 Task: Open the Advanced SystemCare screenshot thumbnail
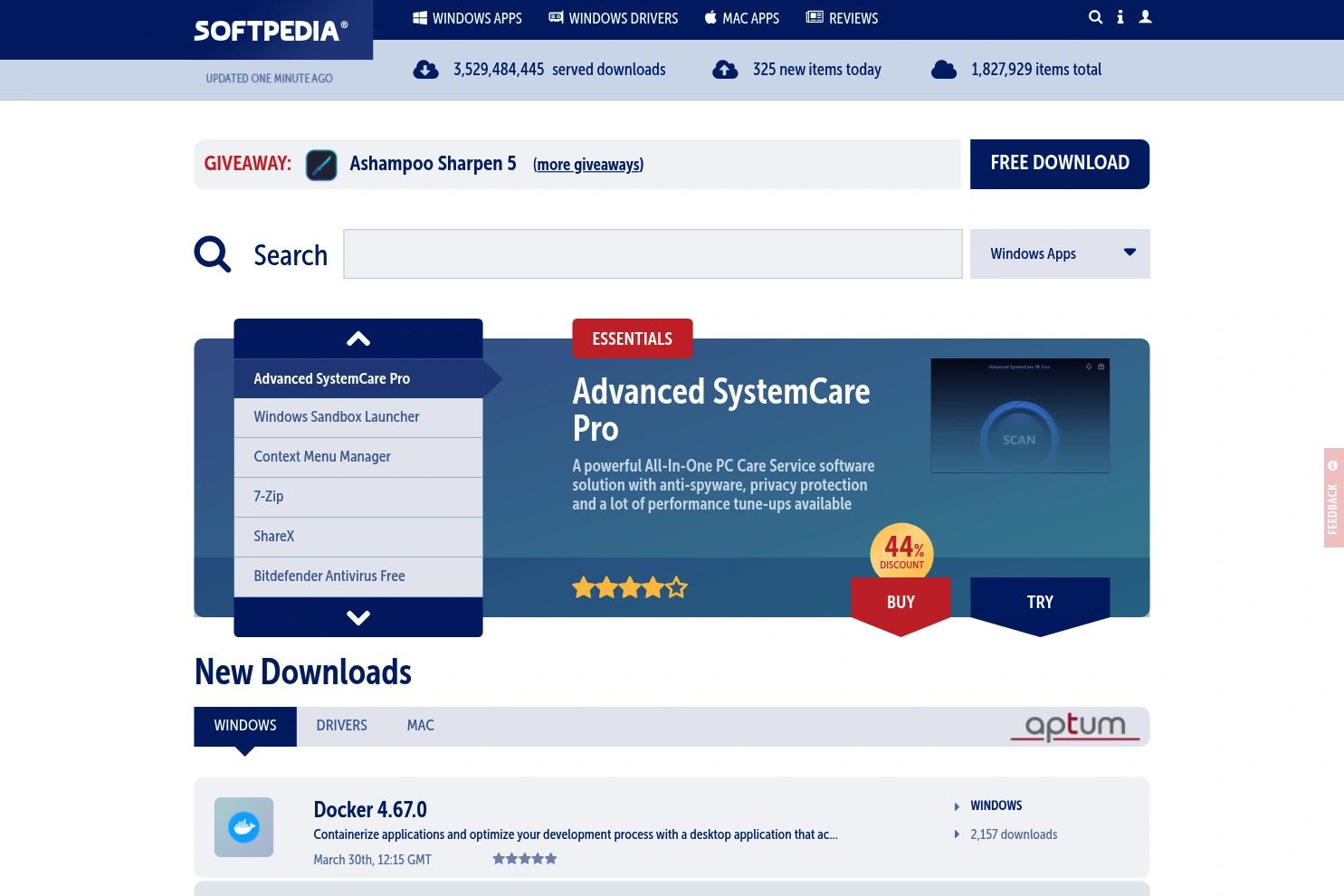click(1020, 415)
